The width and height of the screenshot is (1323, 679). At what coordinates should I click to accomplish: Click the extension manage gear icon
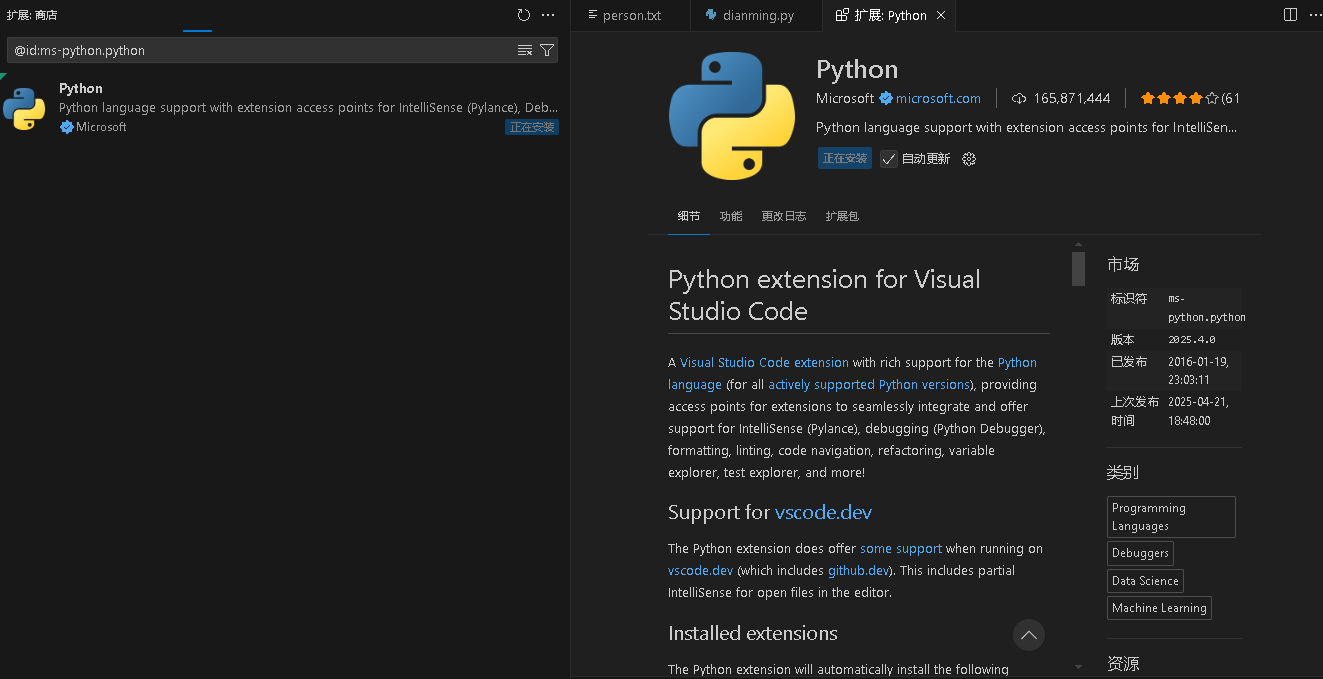[968, 159]
